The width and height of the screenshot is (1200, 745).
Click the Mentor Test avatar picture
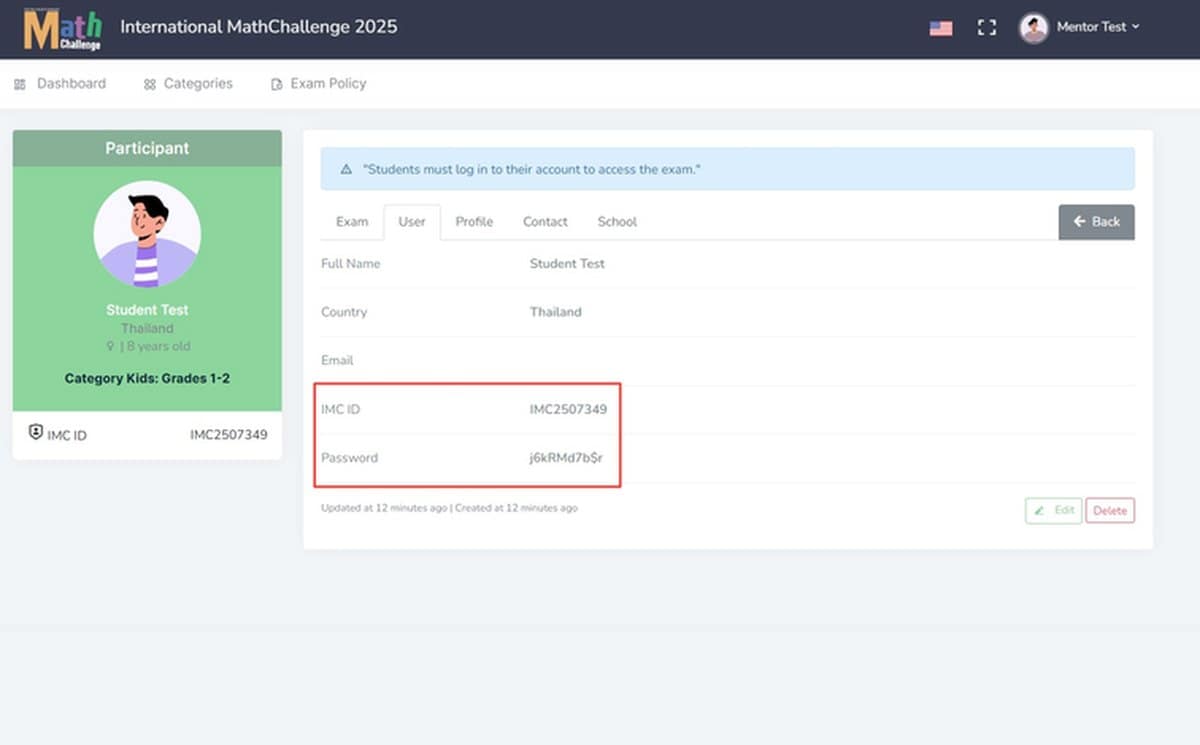coord(1033,28)
